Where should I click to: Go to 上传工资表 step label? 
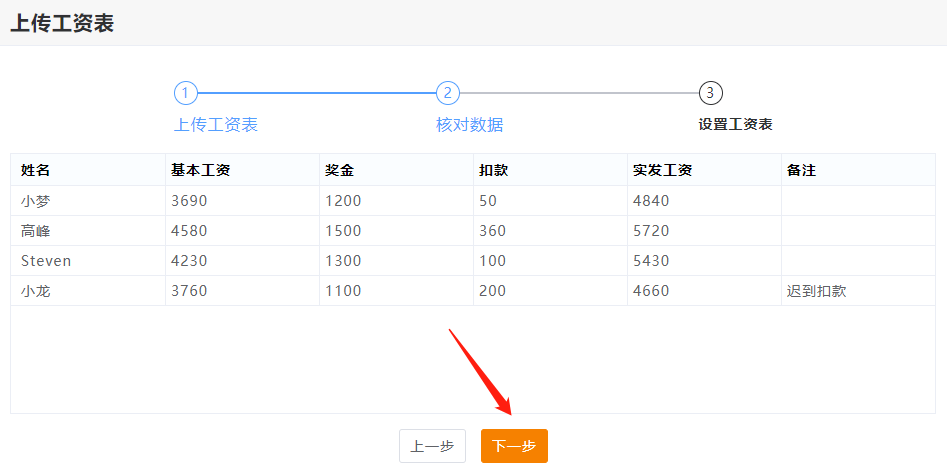click(216, 125)
